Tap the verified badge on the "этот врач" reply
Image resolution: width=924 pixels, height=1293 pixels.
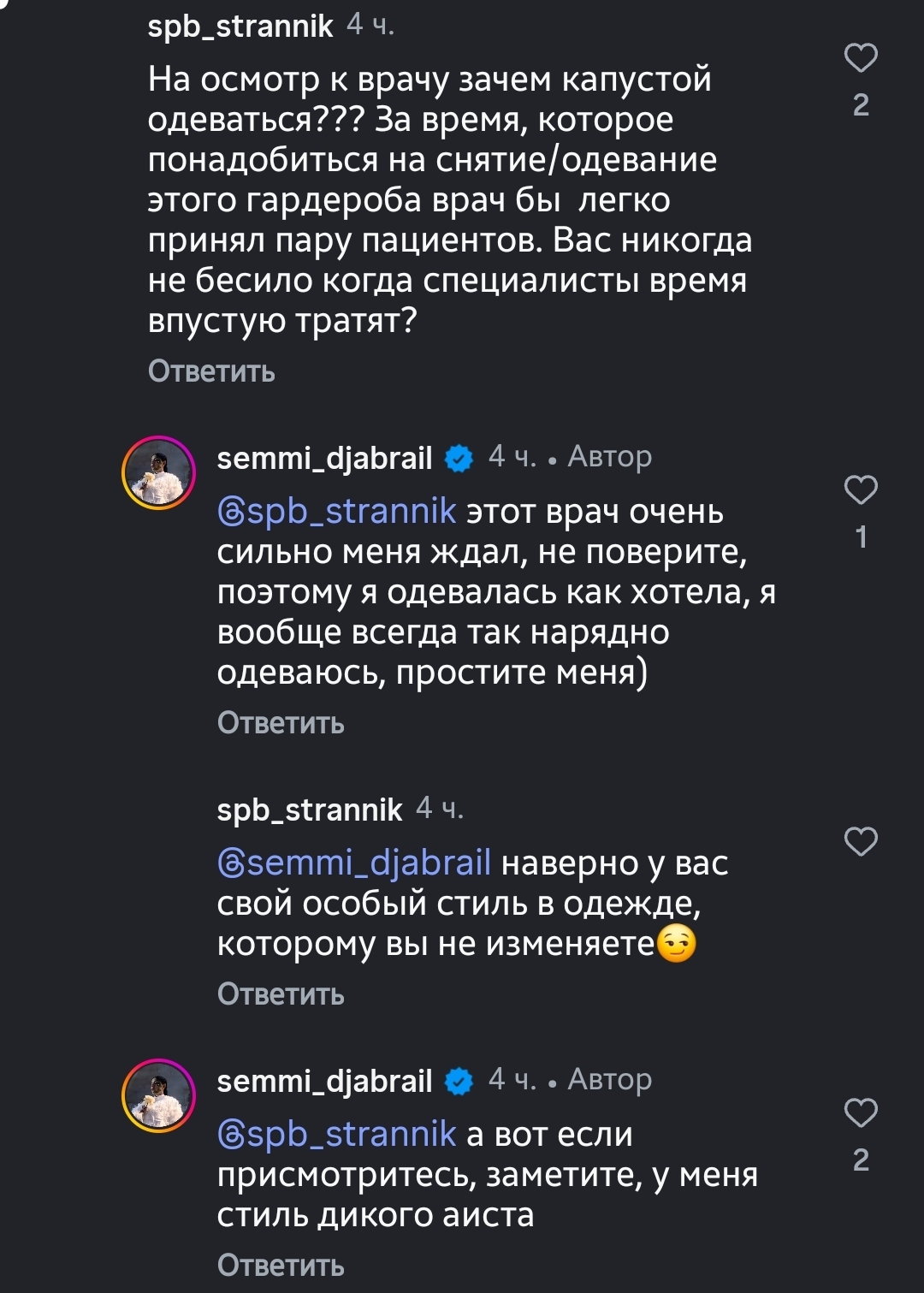[x=459, y=459]
